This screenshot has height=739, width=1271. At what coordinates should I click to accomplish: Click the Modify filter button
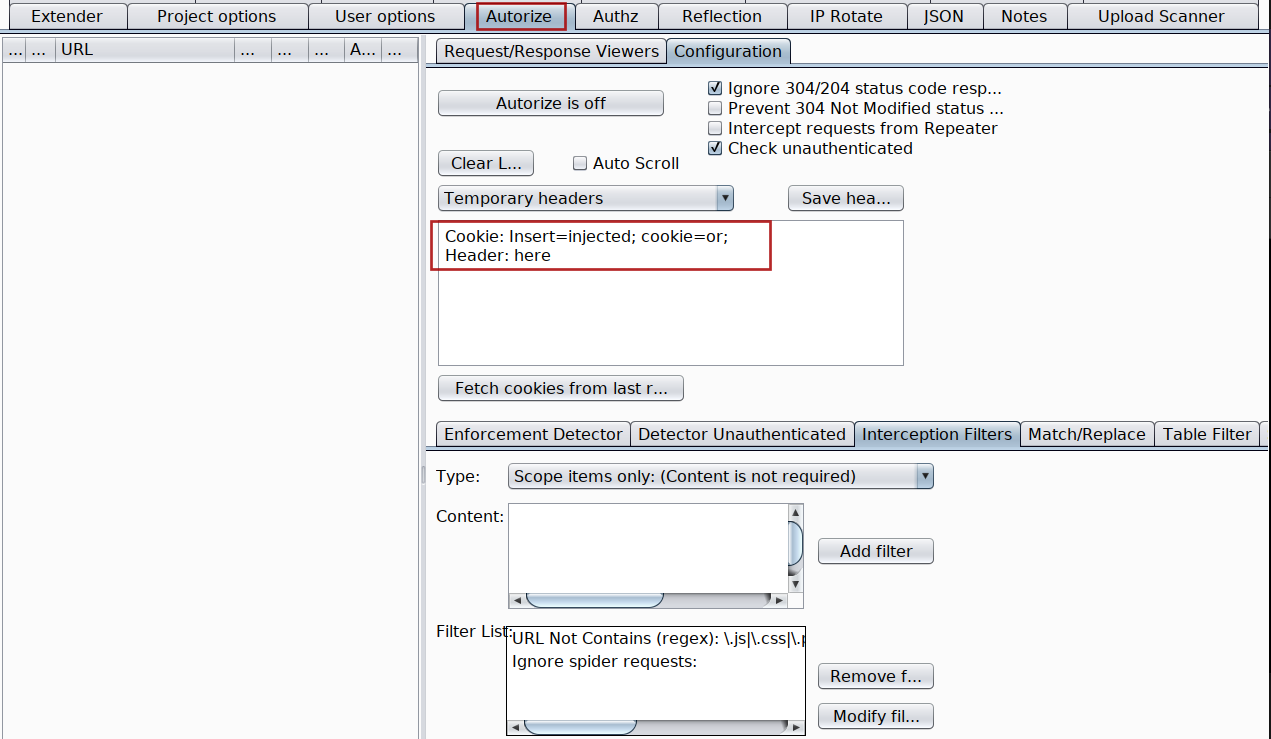(876, 716)
